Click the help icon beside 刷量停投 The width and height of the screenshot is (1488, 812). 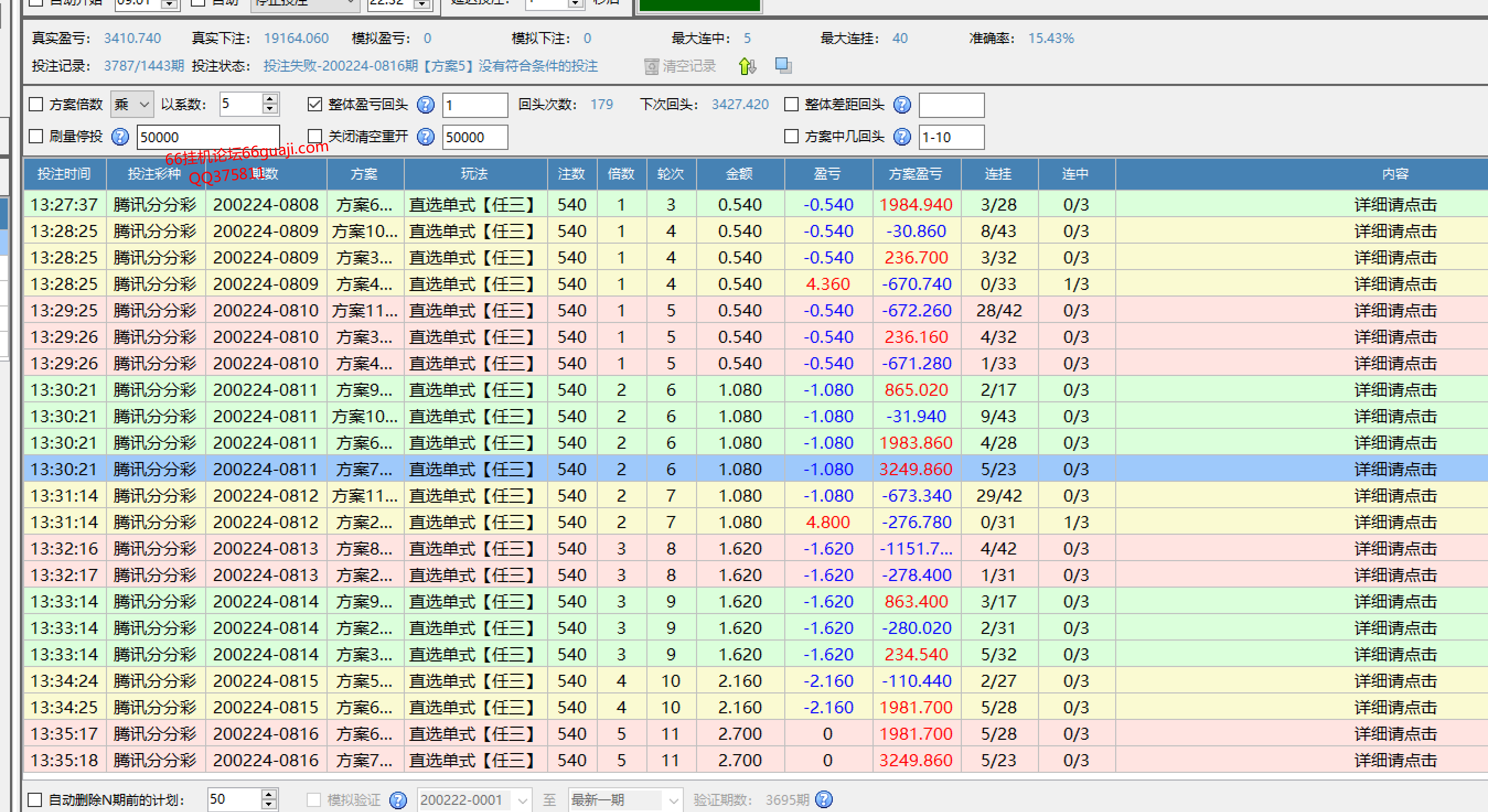[120, 137]
